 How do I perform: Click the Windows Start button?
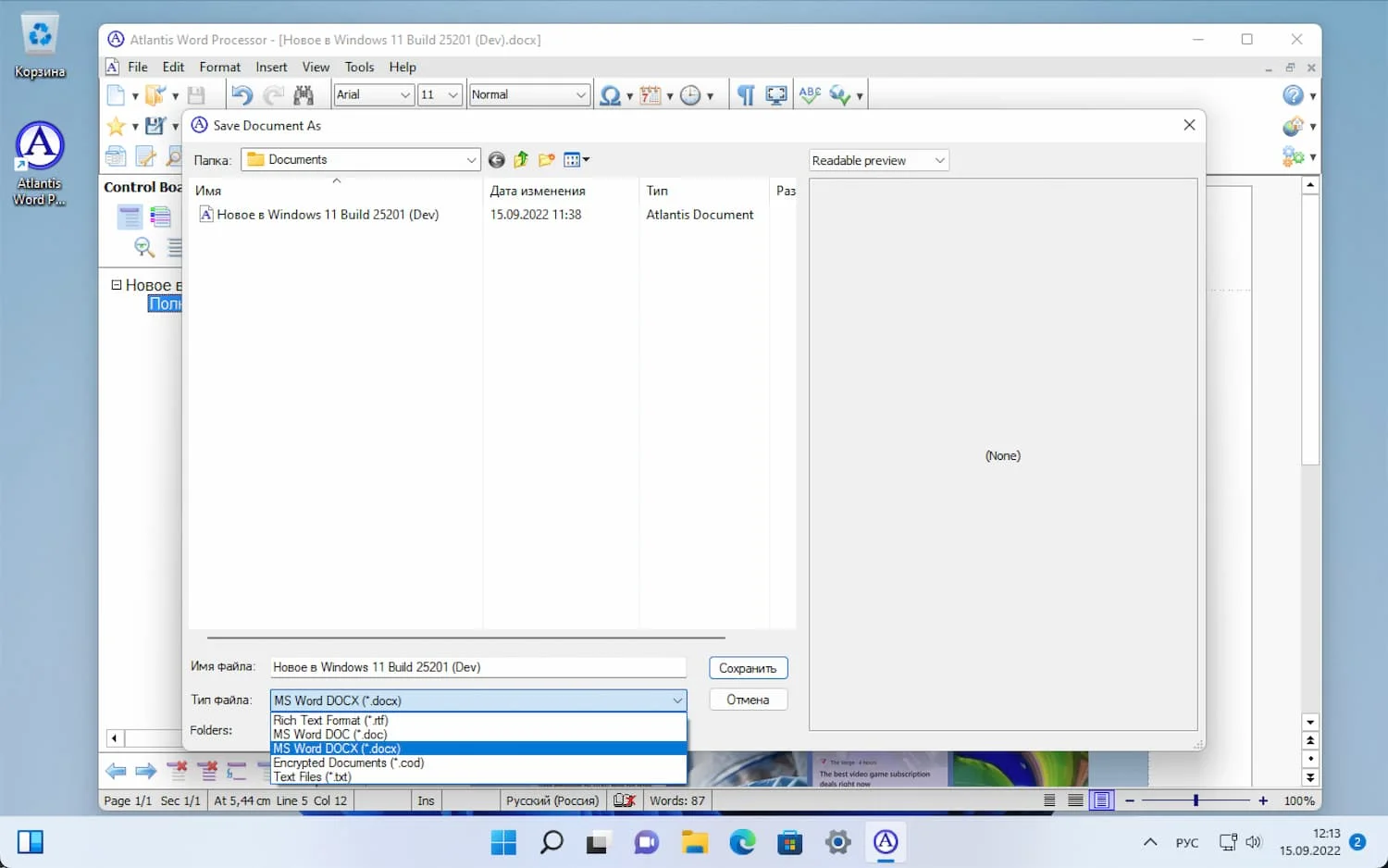[x=503, y=842]
